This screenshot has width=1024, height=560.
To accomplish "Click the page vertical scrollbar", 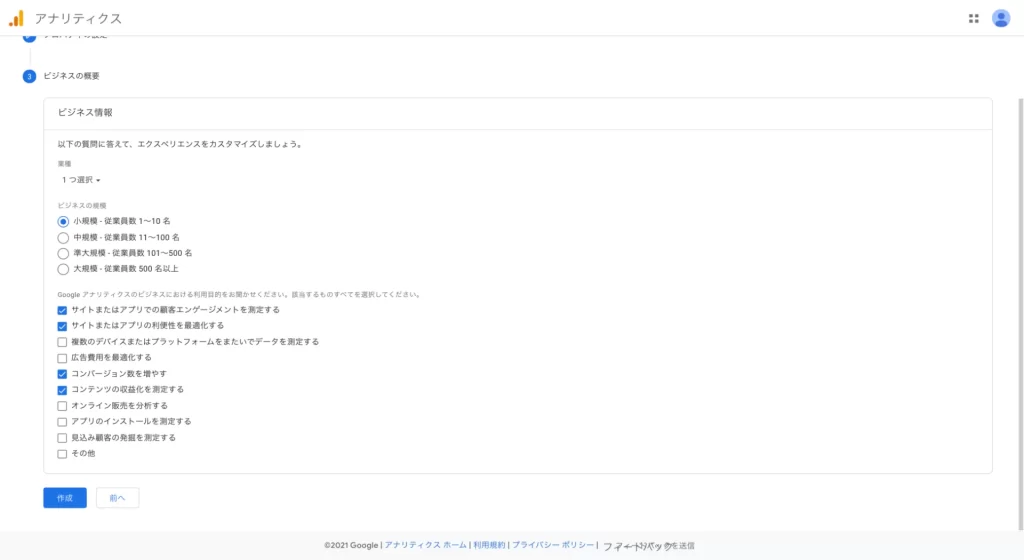I will click(1019, 300).
